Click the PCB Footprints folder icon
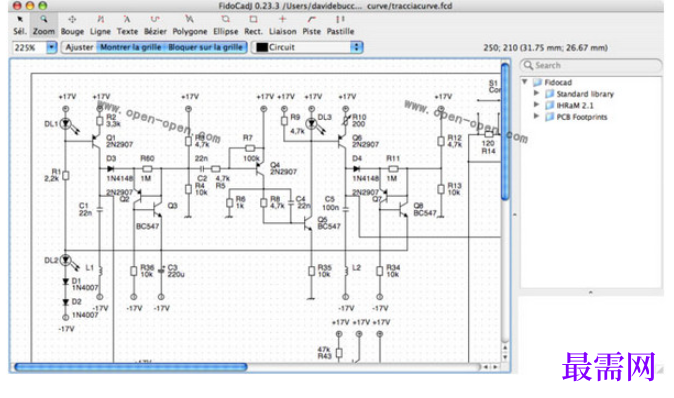 549,117
